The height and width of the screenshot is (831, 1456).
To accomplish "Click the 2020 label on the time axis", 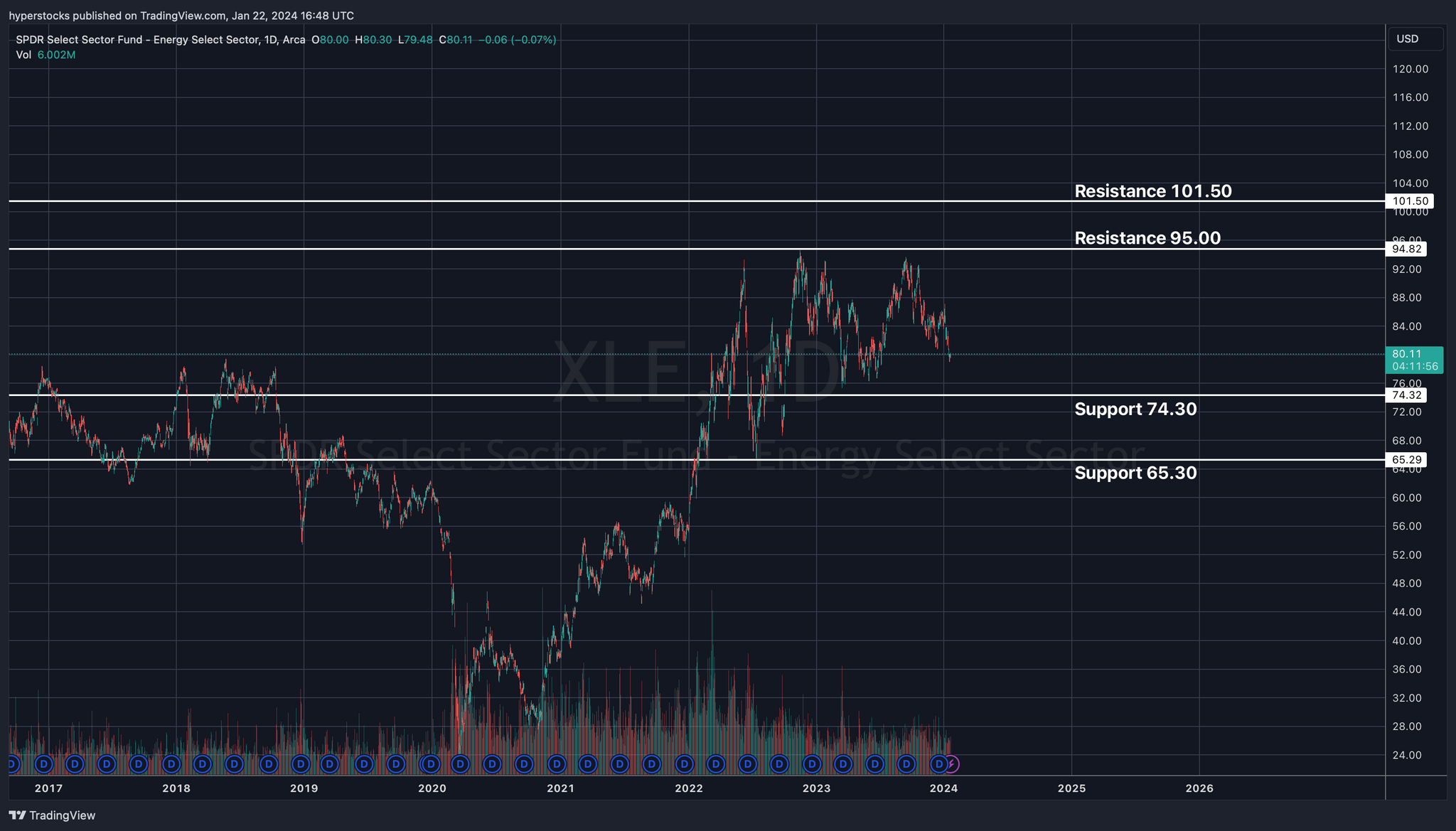I will coord(432,788).
